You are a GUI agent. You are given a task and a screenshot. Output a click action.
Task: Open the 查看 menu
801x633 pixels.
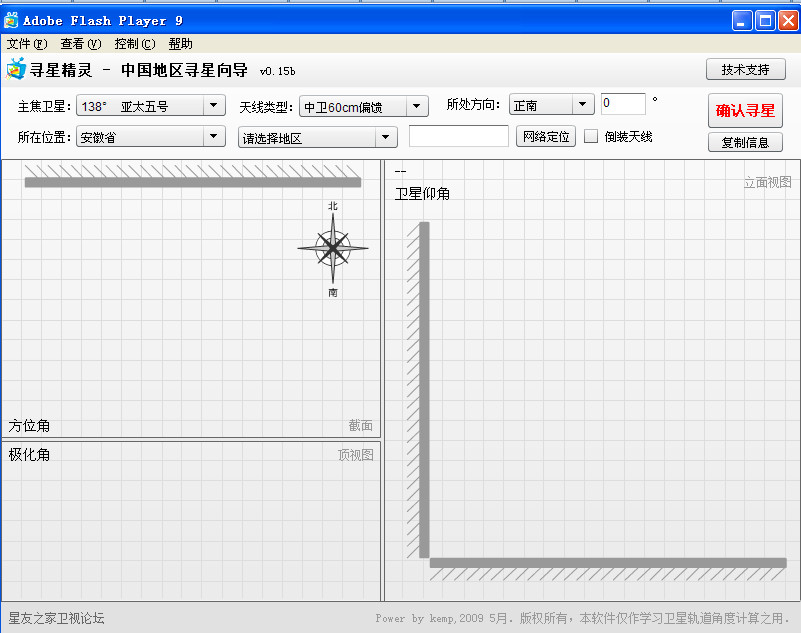coord(79,43)
